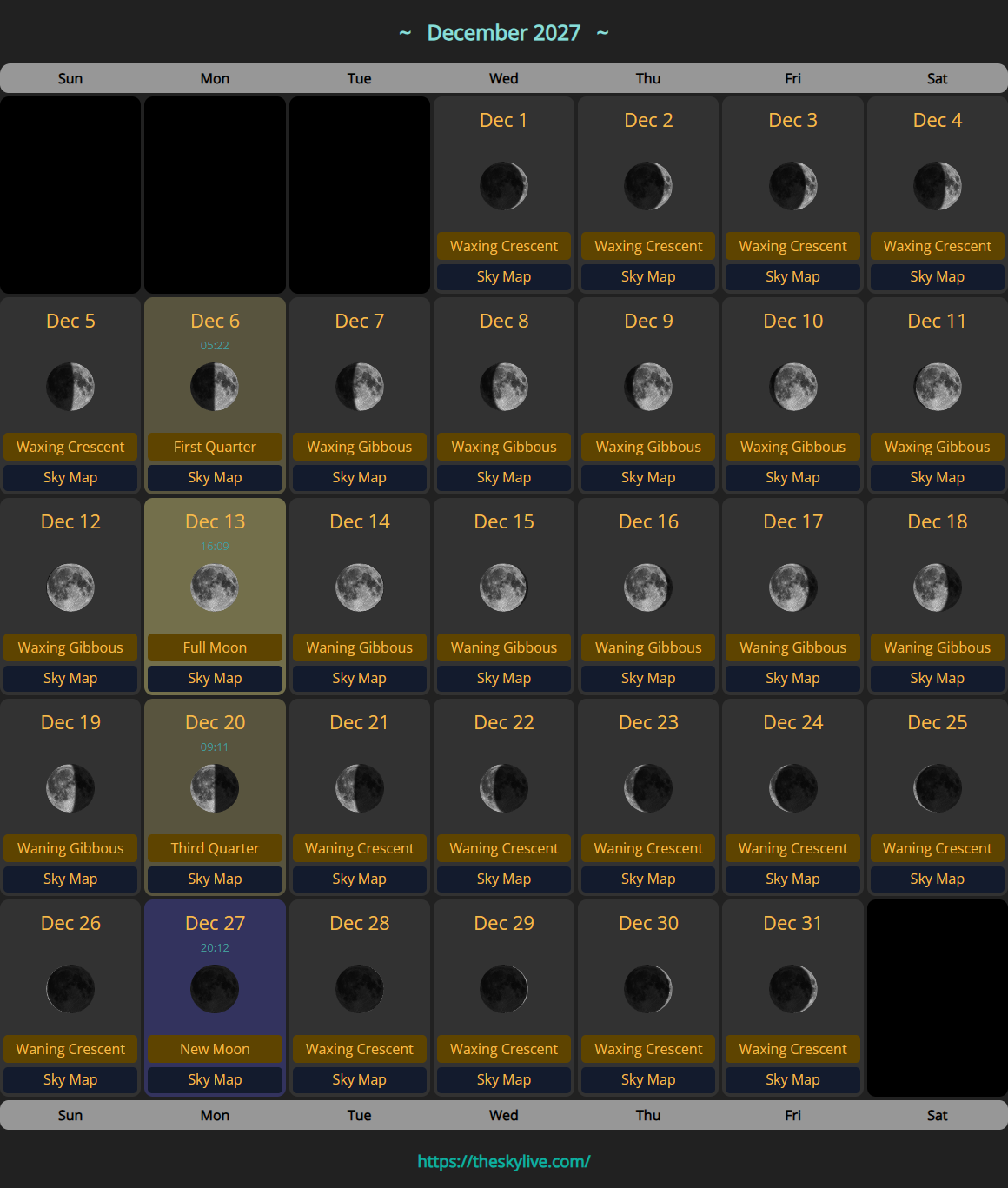Click the Full Moon label on Dec 13
Image resolution: width=1008 pixels, height=1188 pixels.
click(215, 647)
